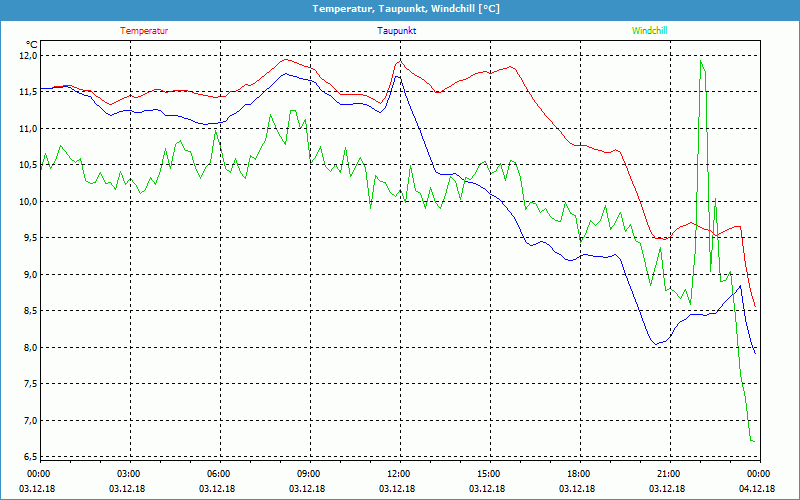Click the tall green Windchill spike peak

point(701,61)
